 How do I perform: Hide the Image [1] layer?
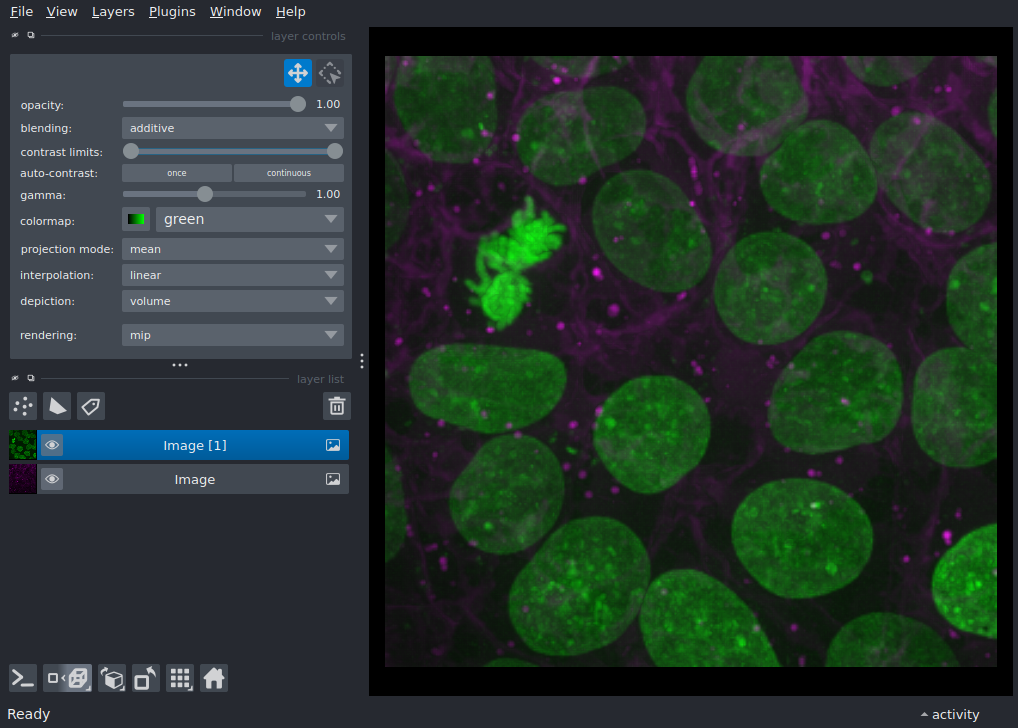pos(52,445)
